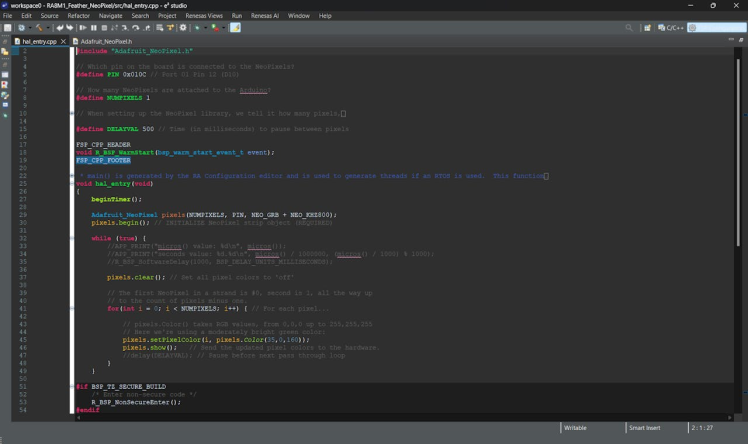Toggle the Writable status indicator
Viewport: 748px width, 444px height.
[576, 428]
